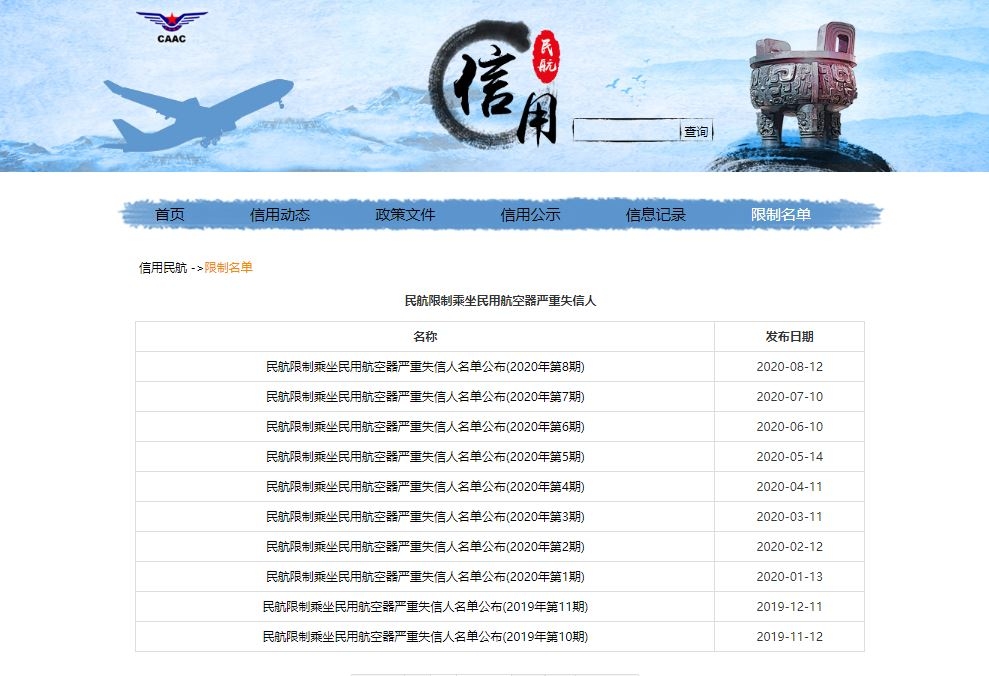
Task: Open the 2020年第8期 list announcement
Action: [x=425, y=367]
